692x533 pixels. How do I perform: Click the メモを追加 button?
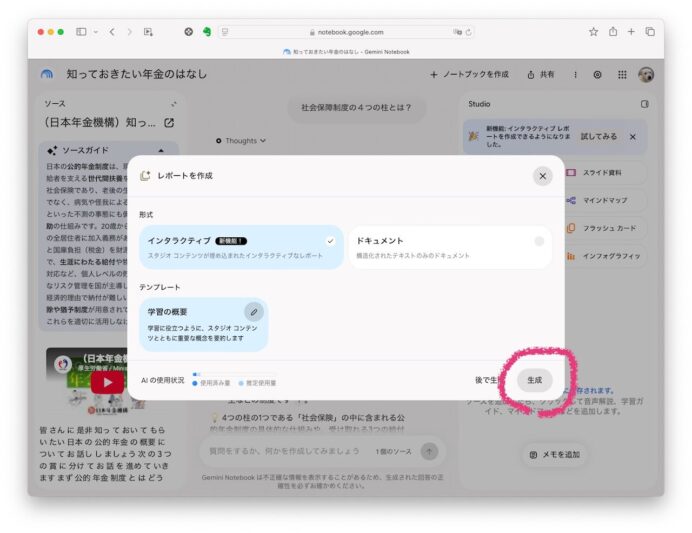click(555, 454)
